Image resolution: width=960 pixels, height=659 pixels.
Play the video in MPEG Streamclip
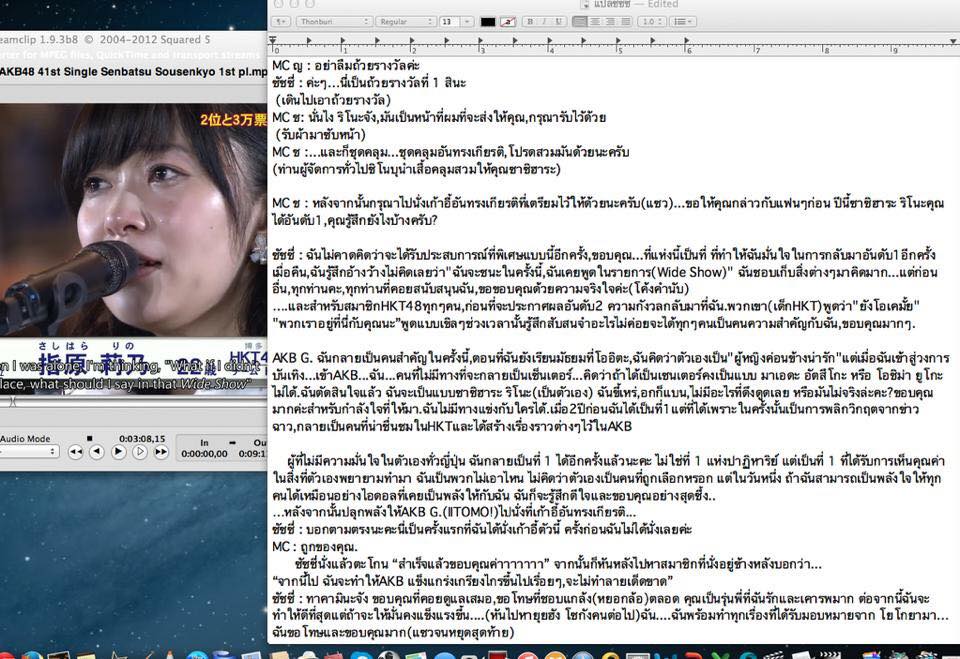point(118,452)
